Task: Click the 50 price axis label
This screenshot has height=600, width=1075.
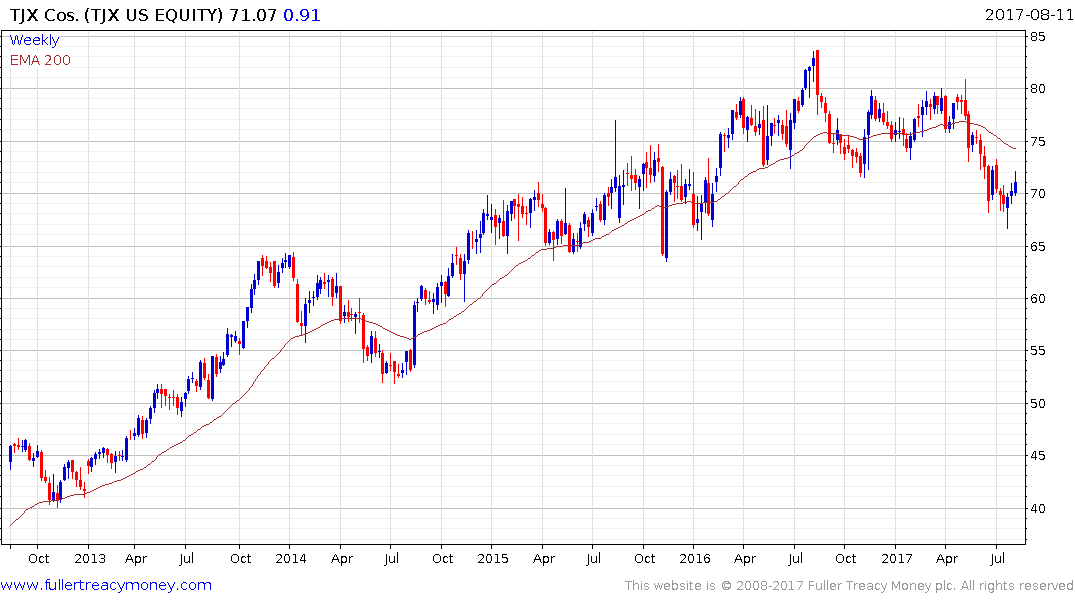Action: [x=1038, y=403]
